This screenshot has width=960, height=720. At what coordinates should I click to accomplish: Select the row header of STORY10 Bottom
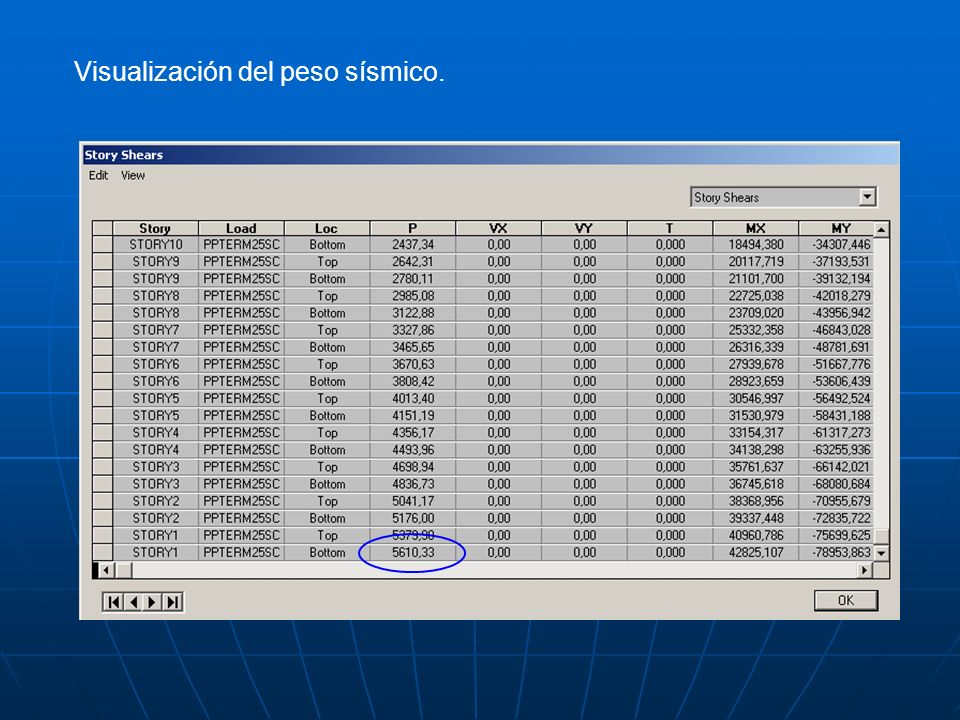(102, 244)
